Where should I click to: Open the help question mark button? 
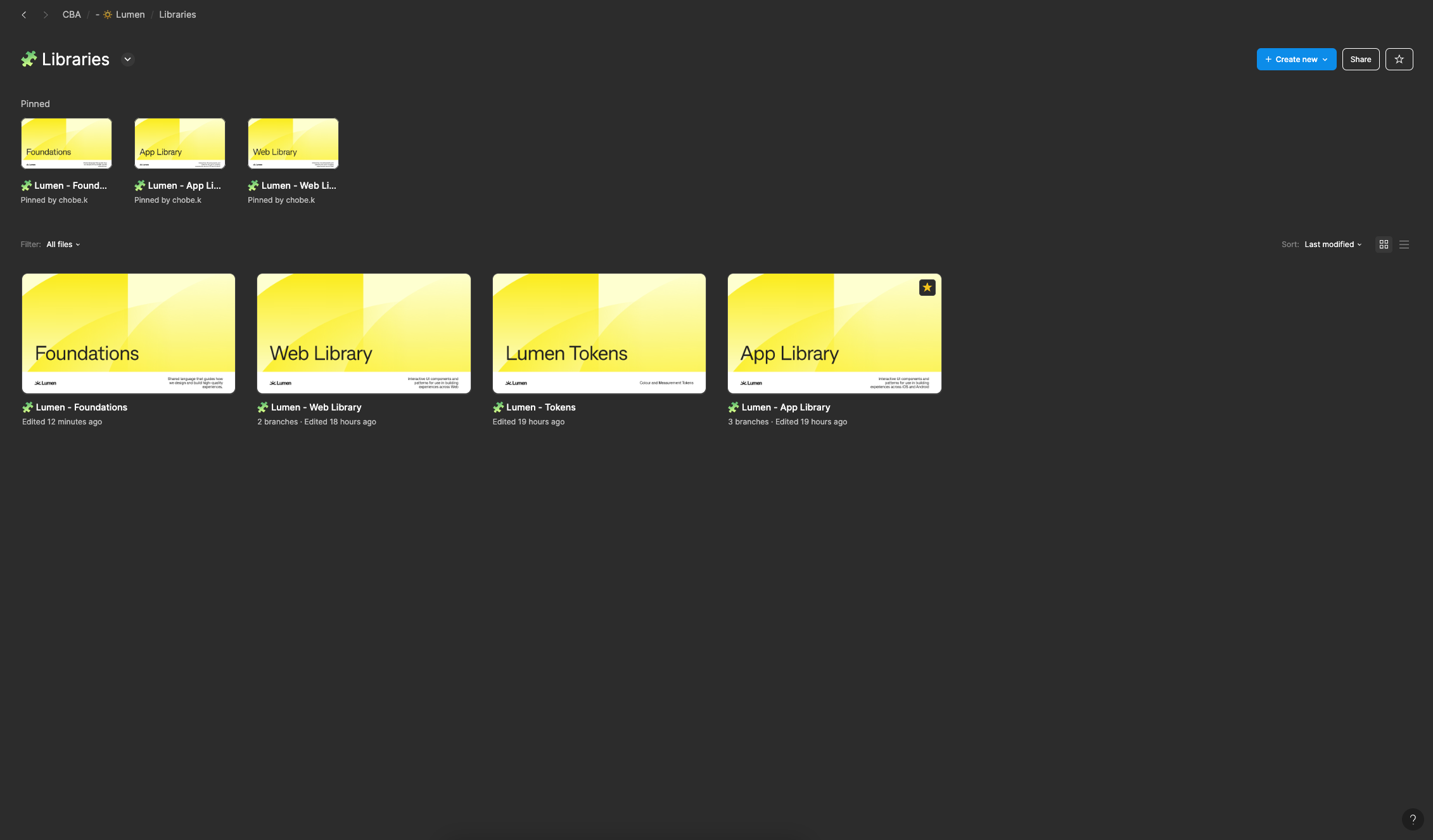[1412, 819]
